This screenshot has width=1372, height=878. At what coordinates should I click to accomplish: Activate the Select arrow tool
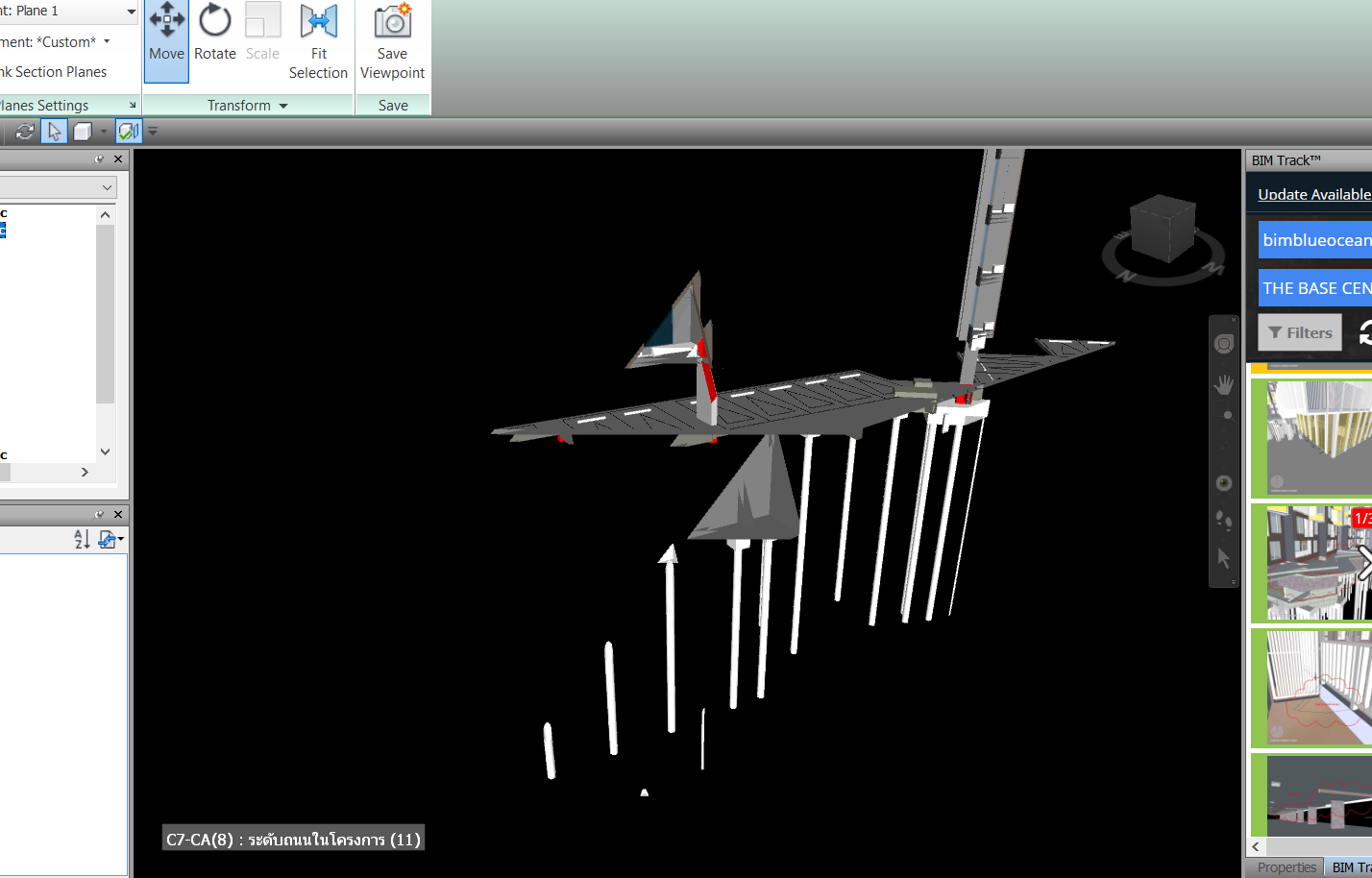click(x=54, y=131)
